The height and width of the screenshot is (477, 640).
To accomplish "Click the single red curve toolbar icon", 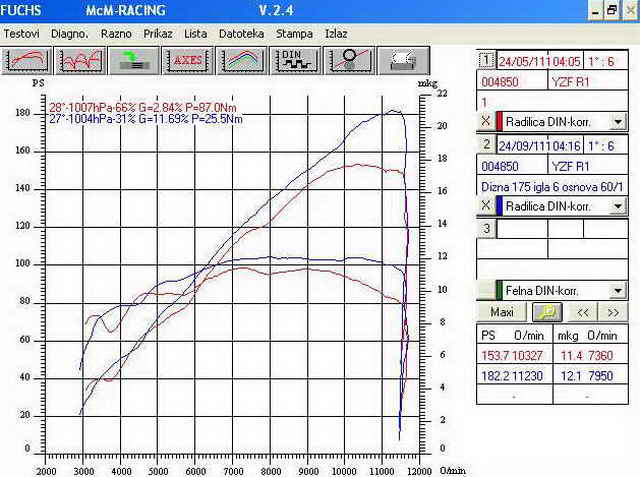I will 27,59.
